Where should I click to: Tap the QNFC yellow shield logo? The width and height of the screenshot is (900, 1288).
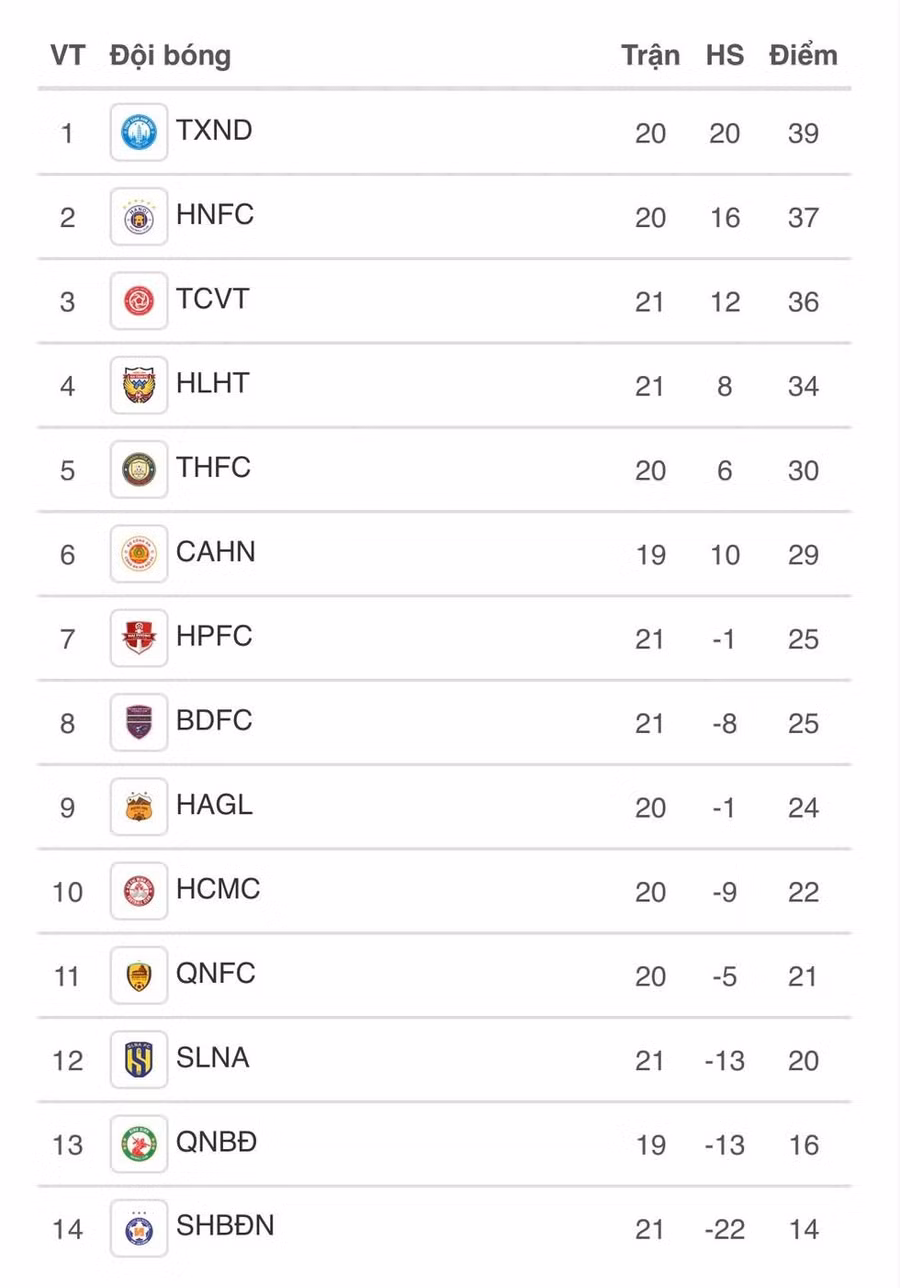click(x=139, y=975)
